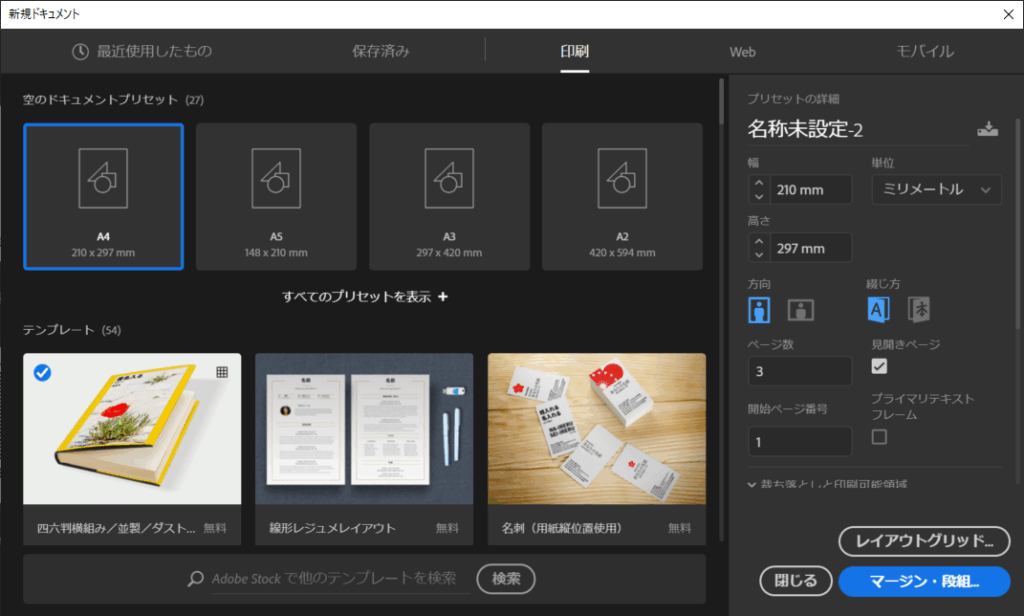This screenshot has width=1024, height=616.
Task: Open the 単位 ミリメートル dropdown
Action: point(936,189)
